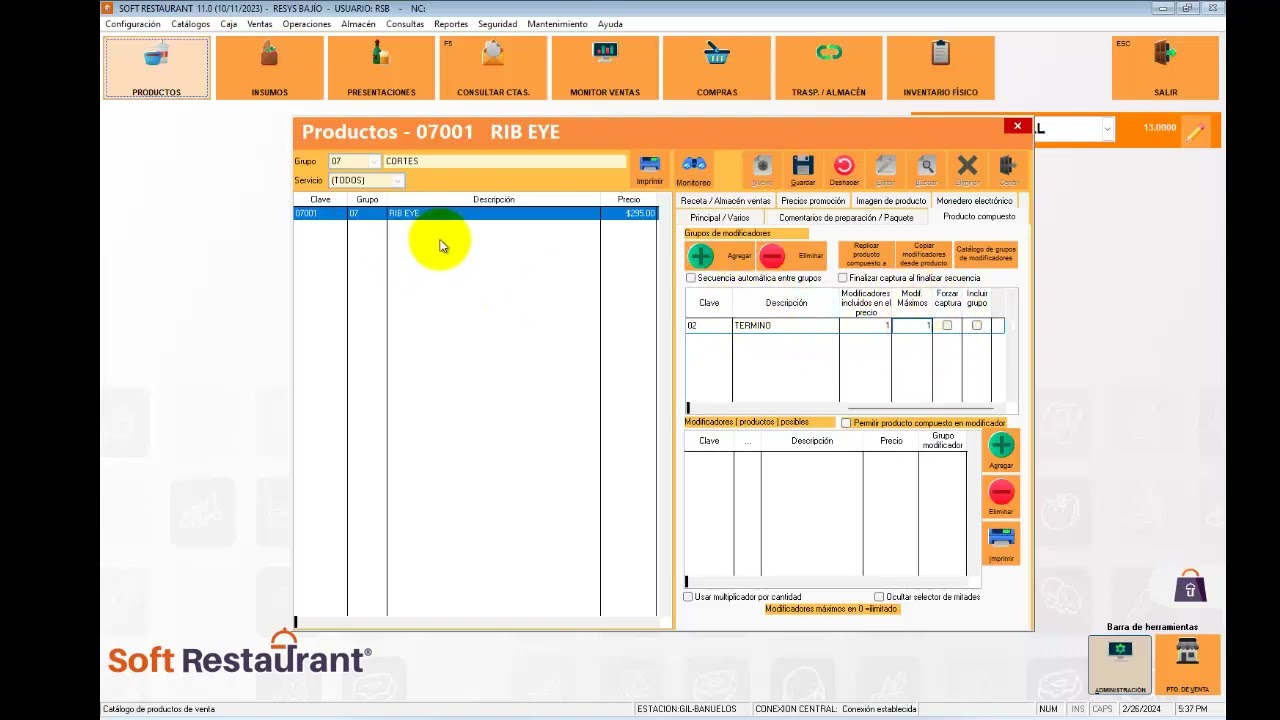Open the Insumos module
Image resolution: width=1280 pixels, height=720 pixels.
click(x=269, y=68)
